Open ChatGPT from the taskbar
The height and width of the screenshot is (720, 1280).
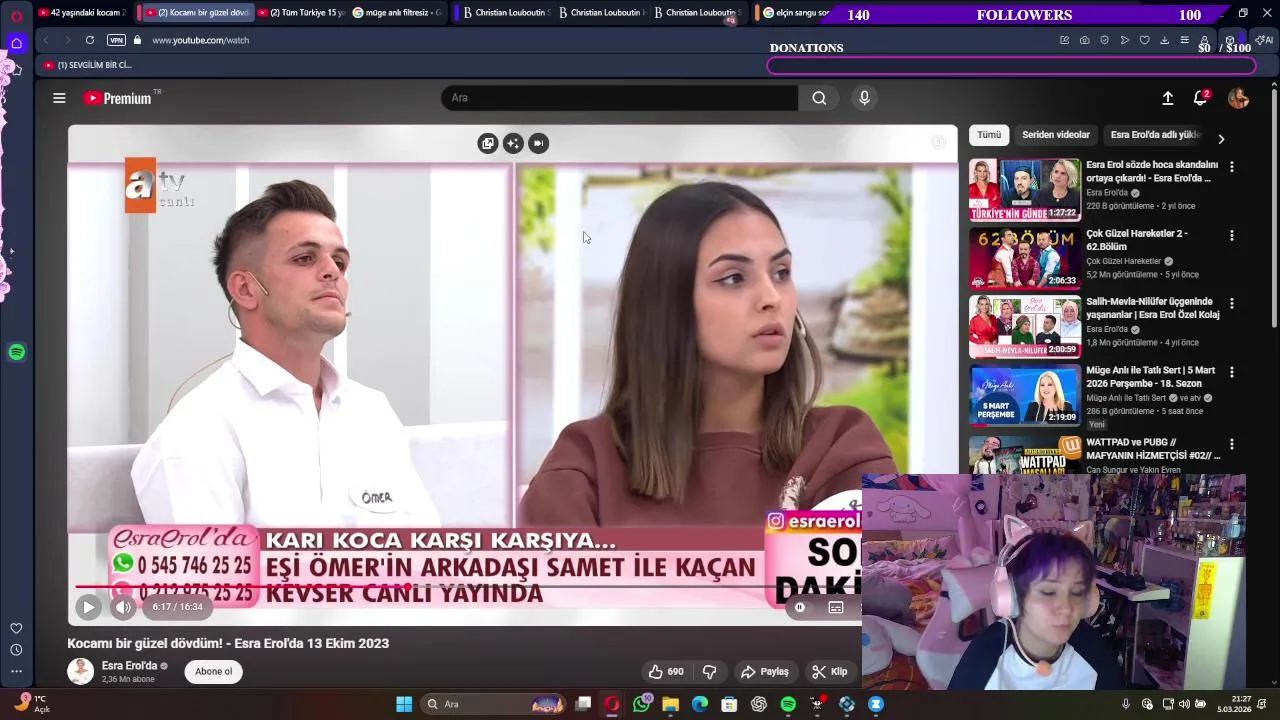758,704
